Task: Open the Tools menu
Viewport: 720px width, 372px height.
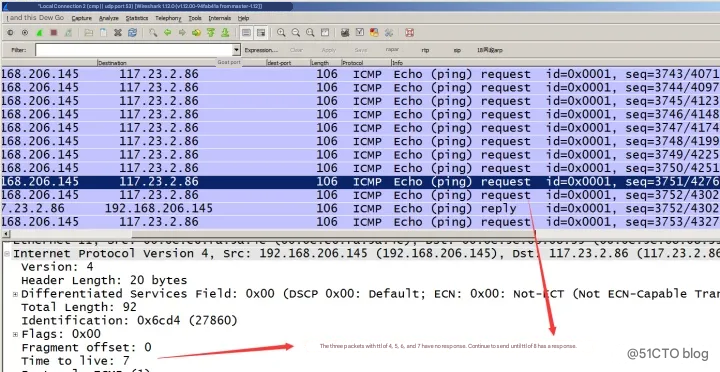Action: [x=195, y=18]
